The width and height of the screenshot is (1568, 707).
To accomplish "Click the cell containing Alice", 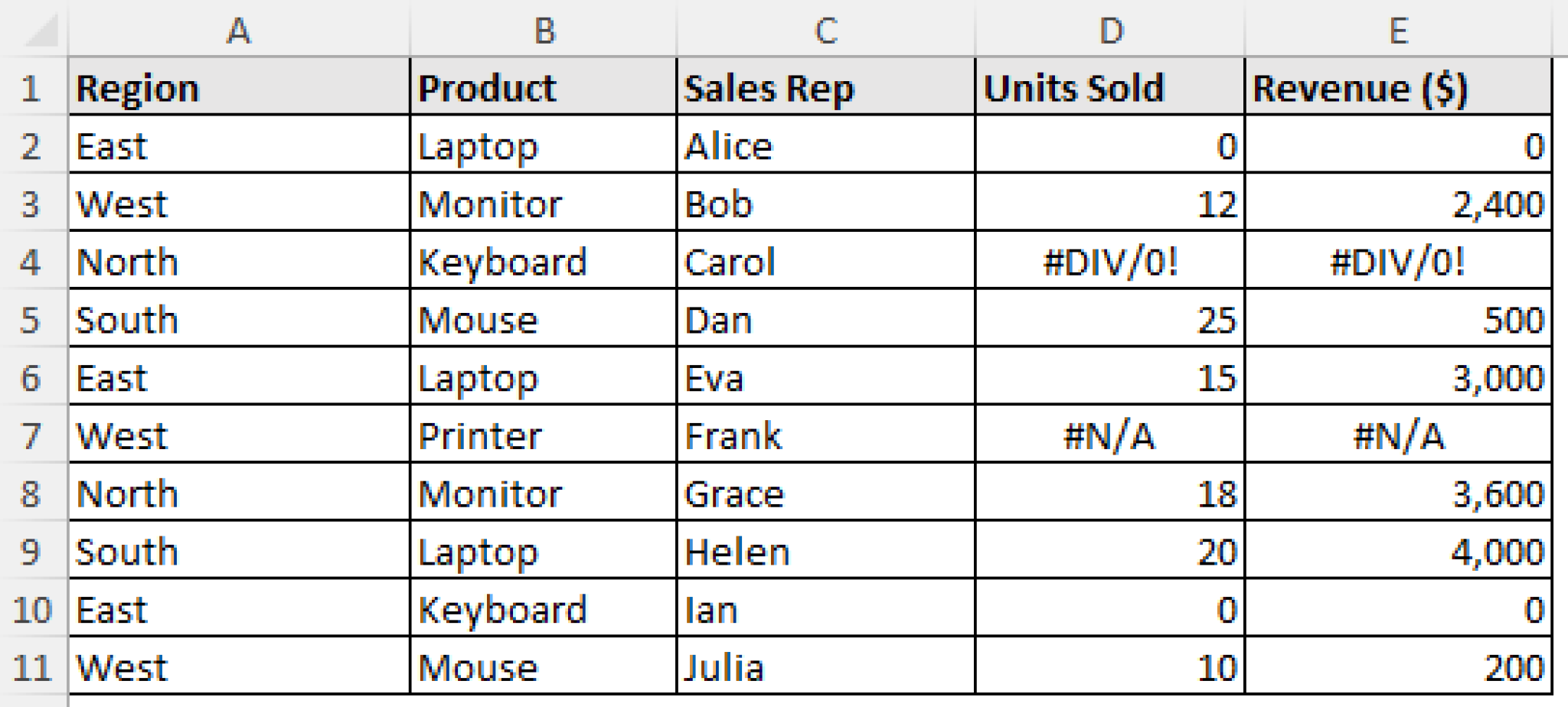I will click(827, 147).
